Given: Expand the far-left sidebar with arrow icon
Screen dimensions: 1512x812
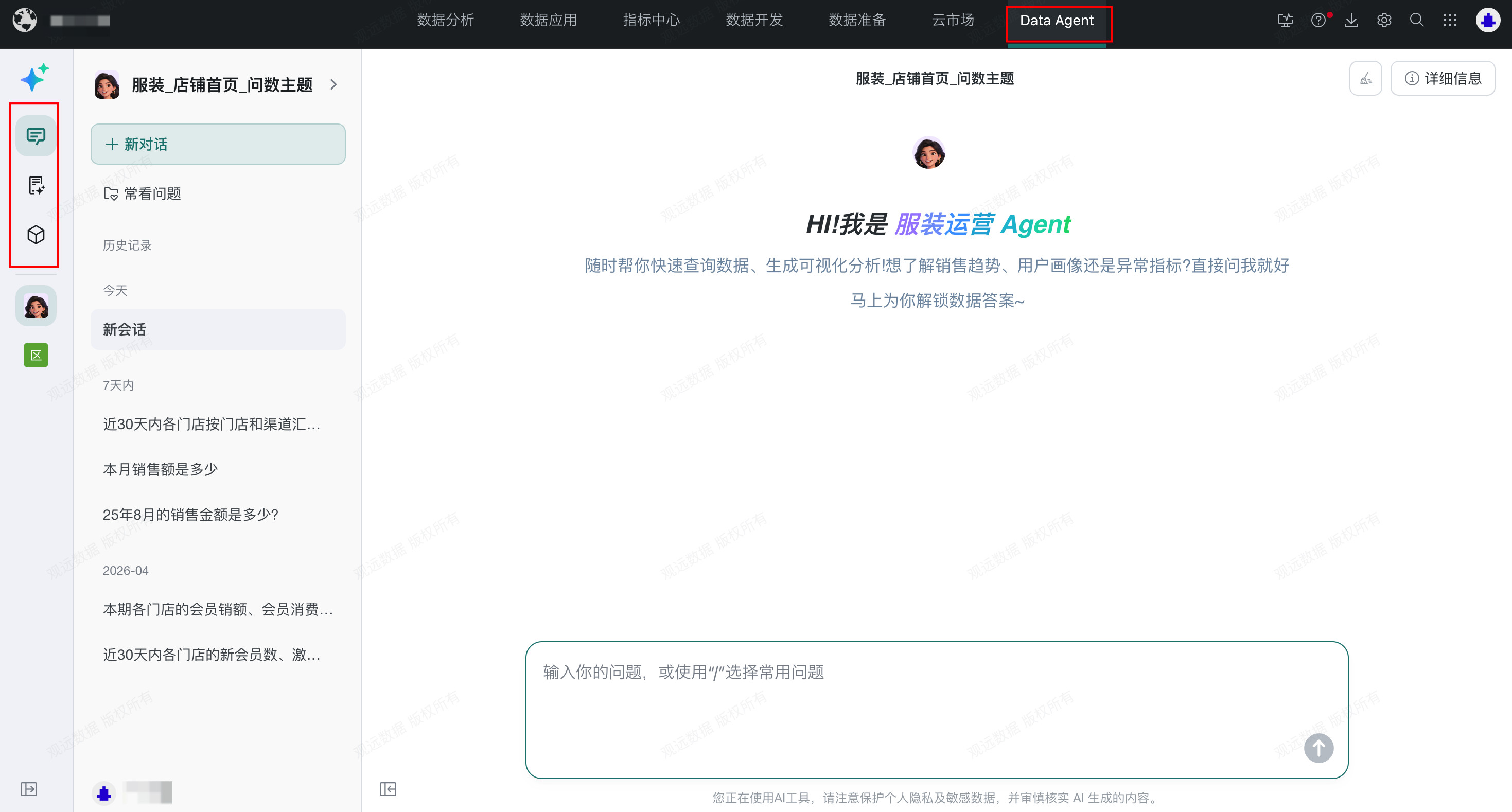Looking at the screenshot, I should point(29,788).
